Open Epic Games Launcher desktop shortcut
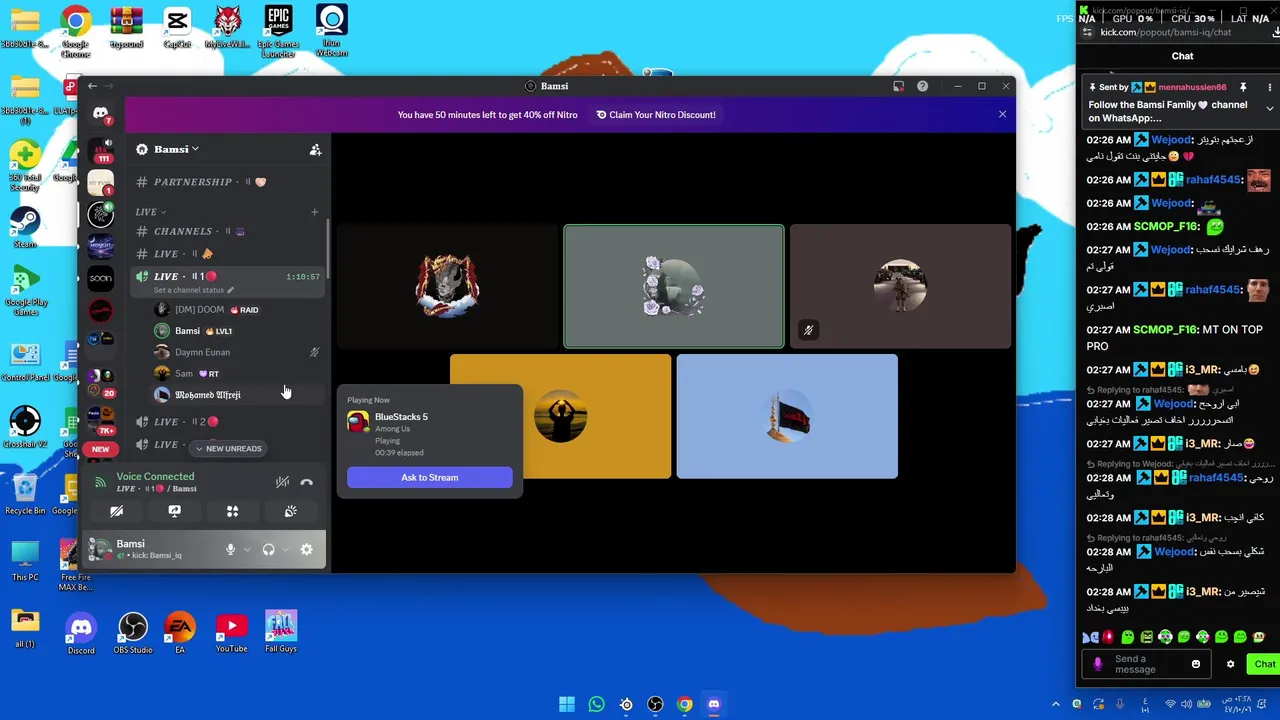 point(278,31)
